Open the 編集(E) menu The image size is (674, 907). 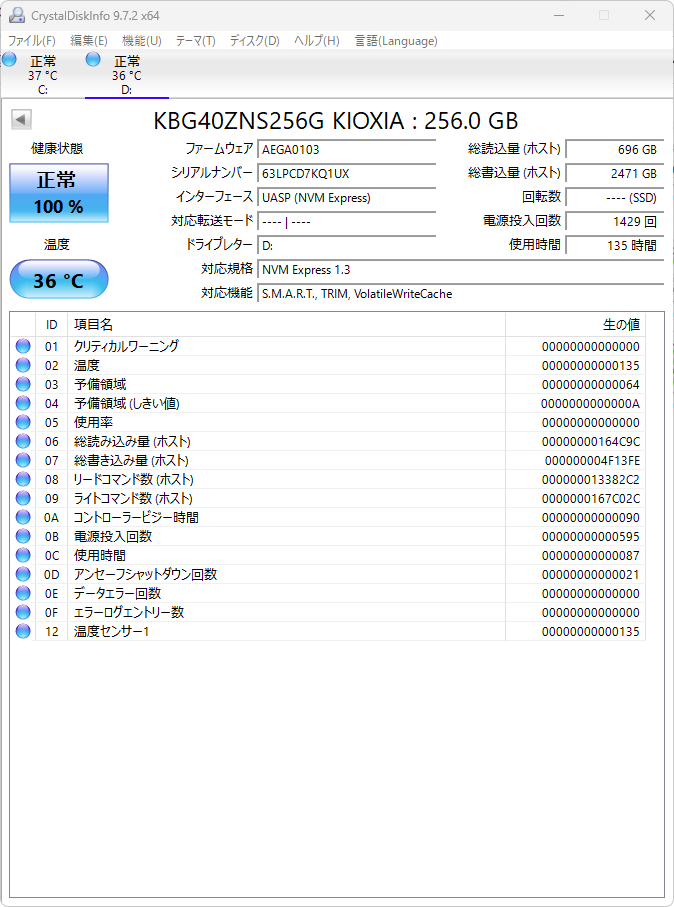click(89, 41)
